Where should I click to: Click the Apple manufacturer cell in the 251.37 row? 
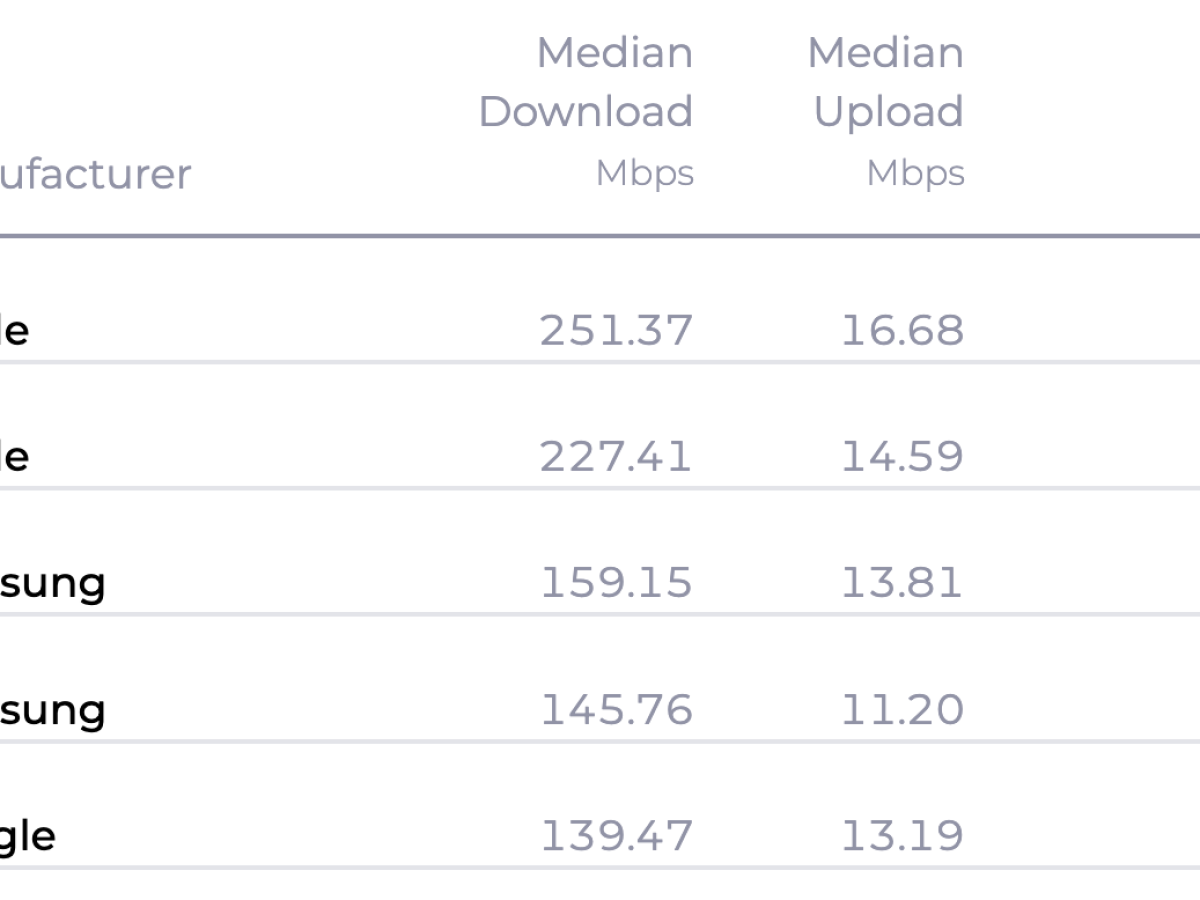14,330
